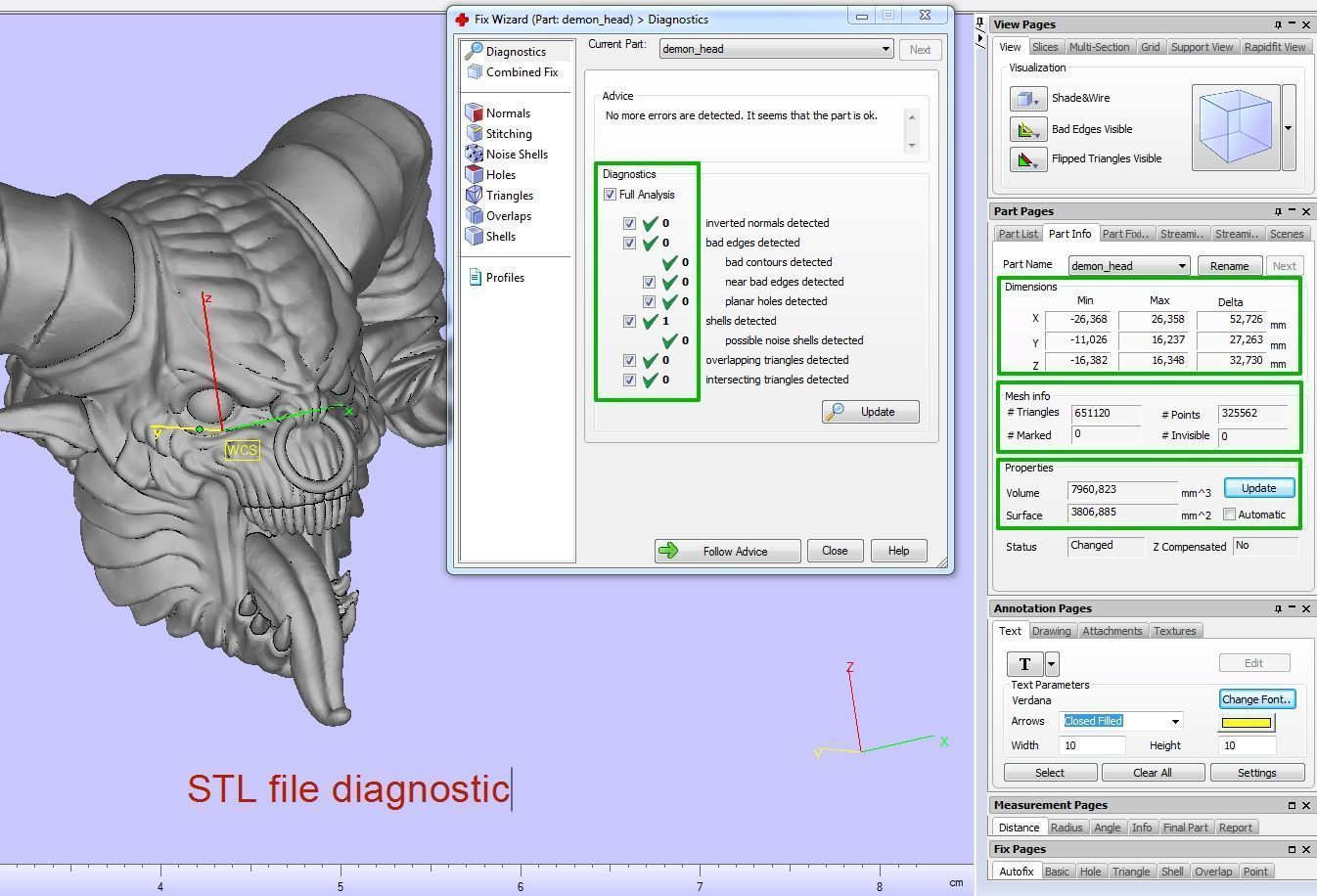Expand the view cube orientation dropdown
The height and width of the screenshot is (896, 1317).
[x=1289, y=127]
